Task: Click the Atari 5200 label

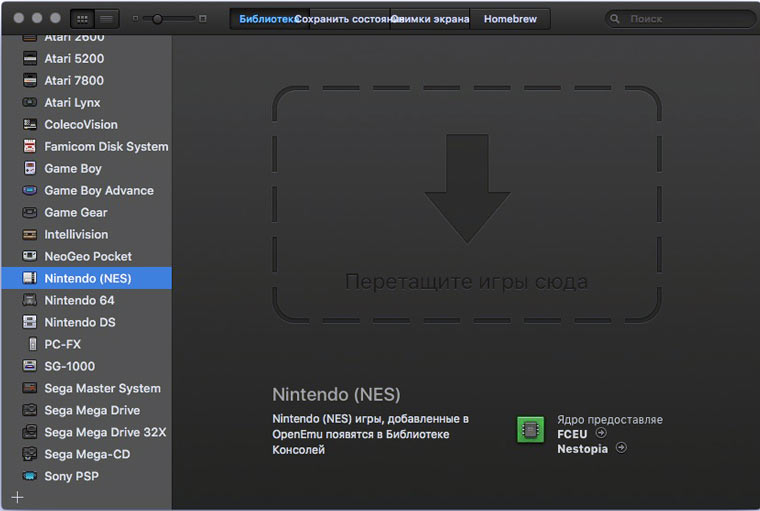Action: pyautogui.click(x=74, y=59)
